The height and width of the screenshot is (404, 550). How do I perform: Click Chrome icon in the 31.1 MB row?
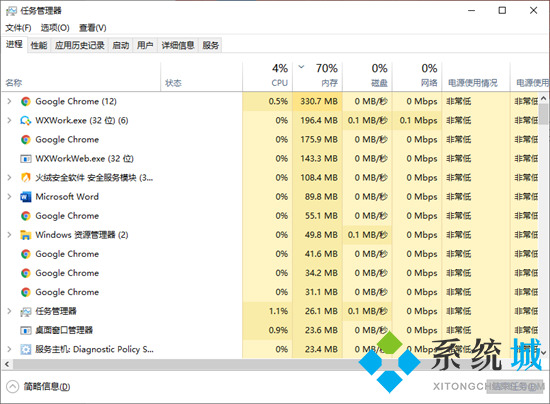26,292
